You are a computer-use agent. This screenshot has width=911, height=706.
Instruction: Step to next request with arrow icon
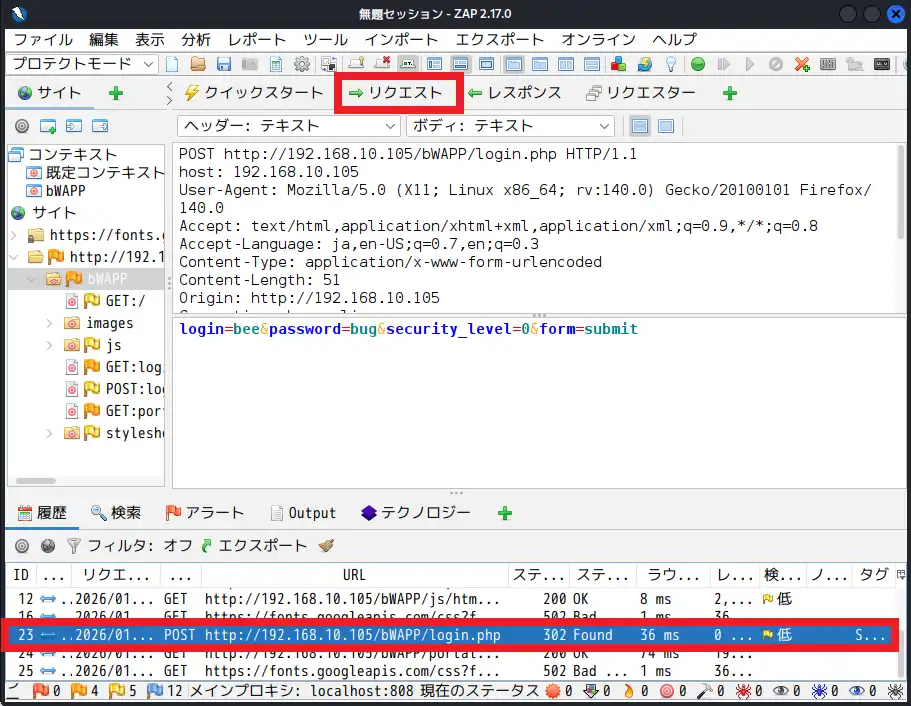(x=724, y=63)
